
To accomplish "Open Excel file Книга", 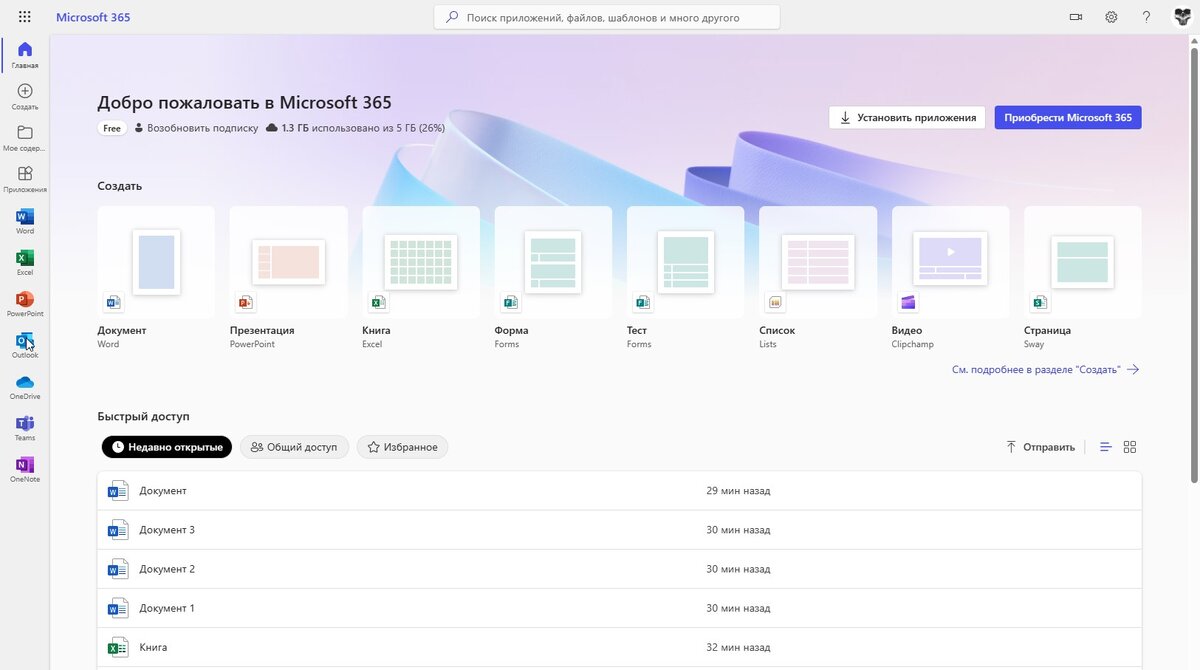I will [619, 647].
